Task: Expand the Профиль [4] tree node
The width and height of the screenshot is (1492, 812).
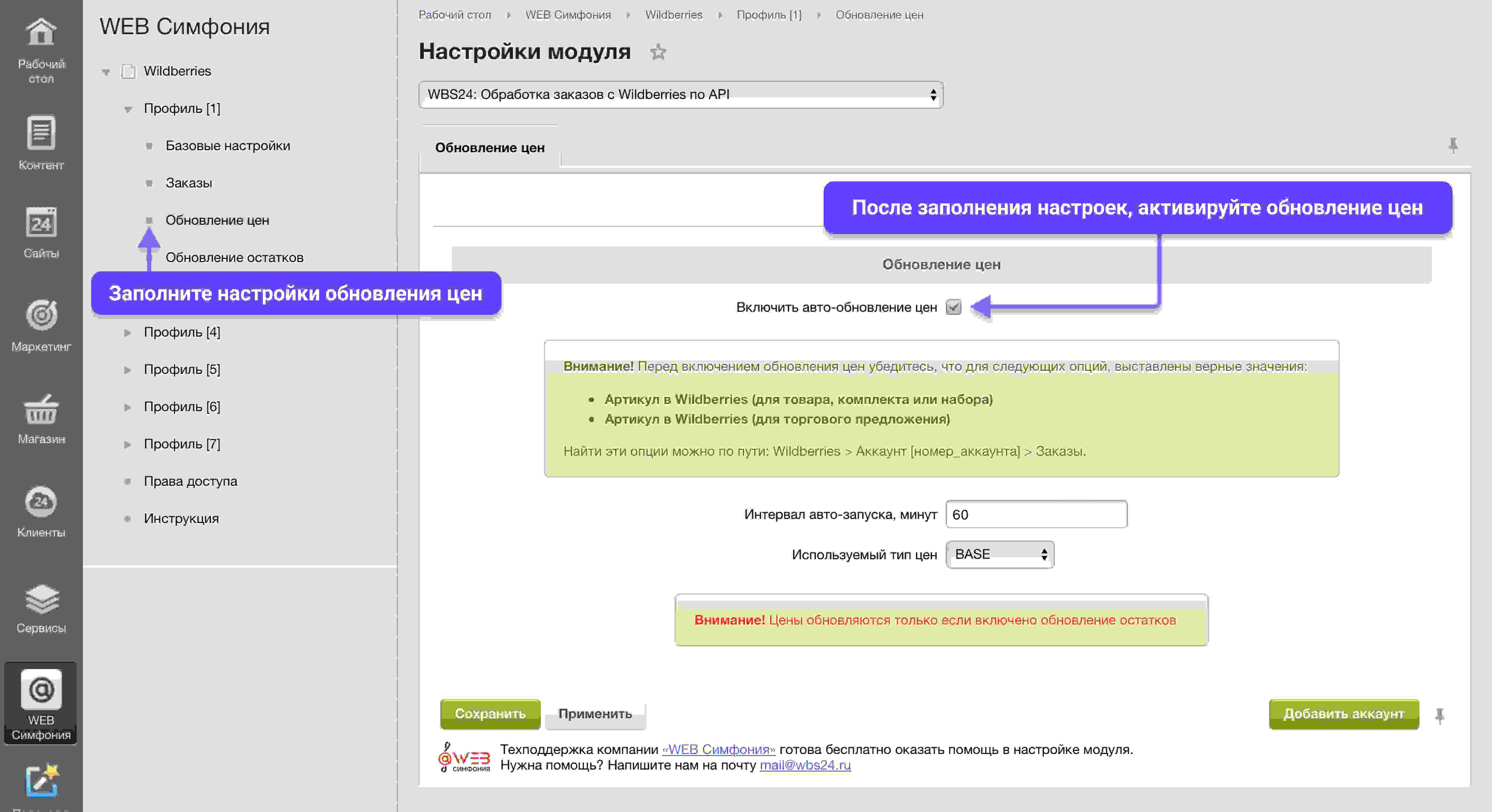Action: point(127,332)
